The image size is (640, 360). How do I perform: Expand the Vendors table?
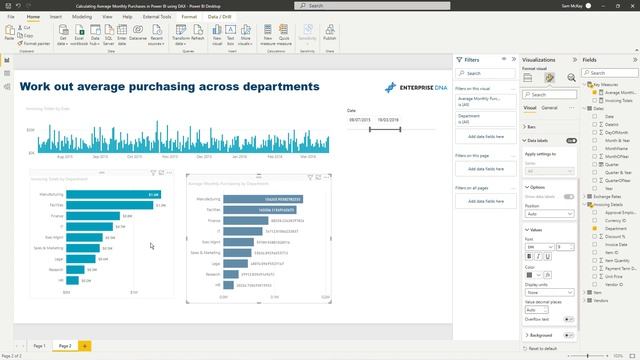tap(585, 300)
